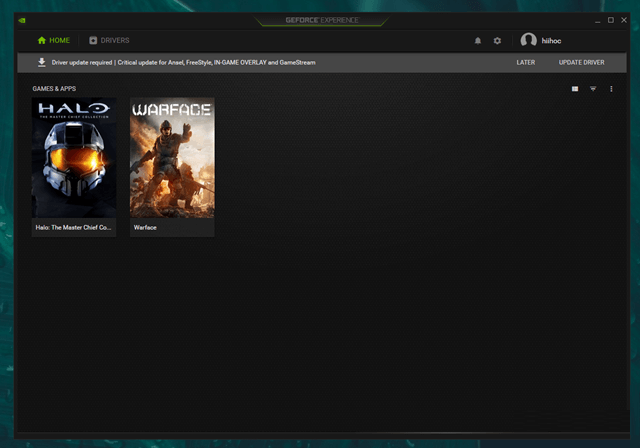Click the user avatar icon

(x=528, y=40)
